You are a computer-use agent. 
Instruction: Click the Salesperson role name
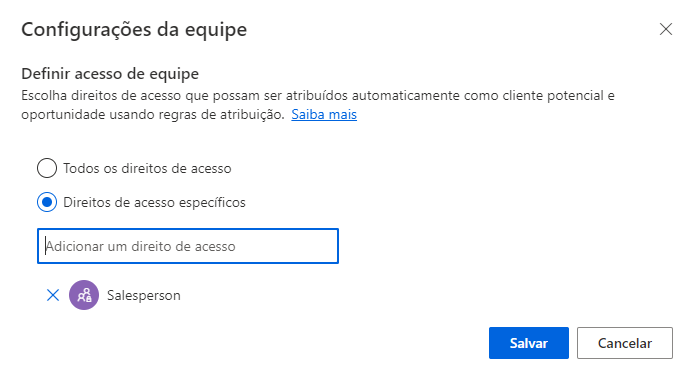click(x=144, y=295)
